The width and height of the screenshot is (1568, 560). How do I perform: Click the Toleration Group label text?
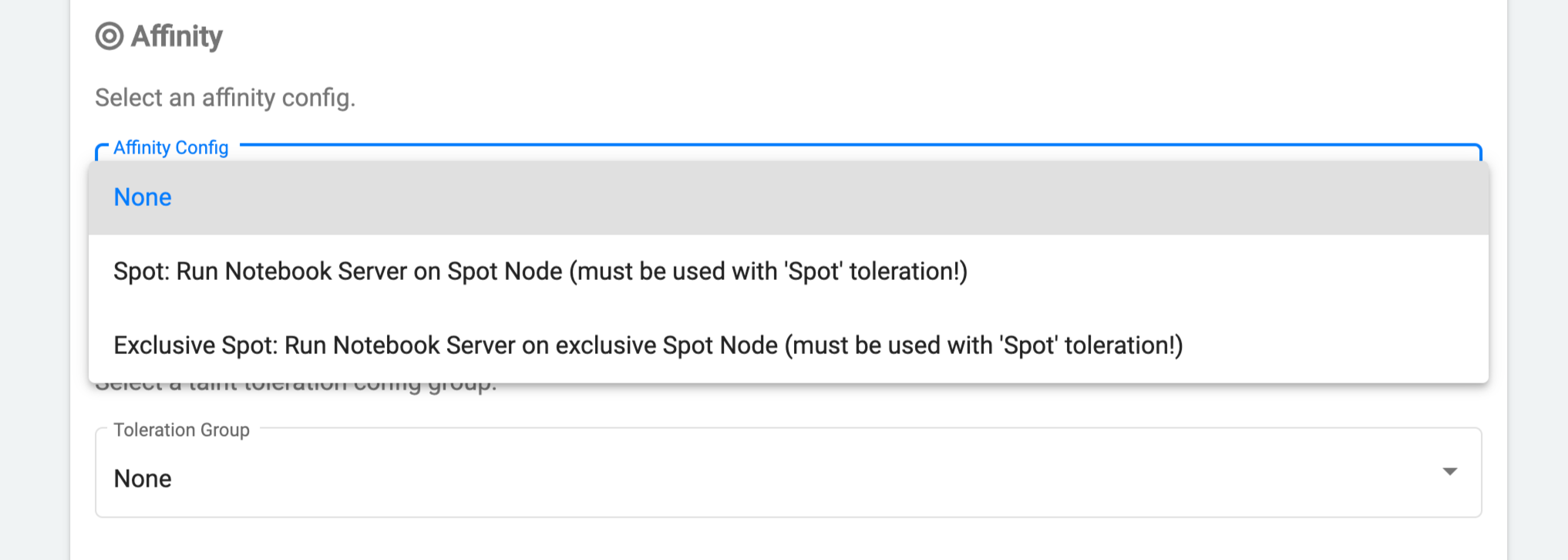181,430
